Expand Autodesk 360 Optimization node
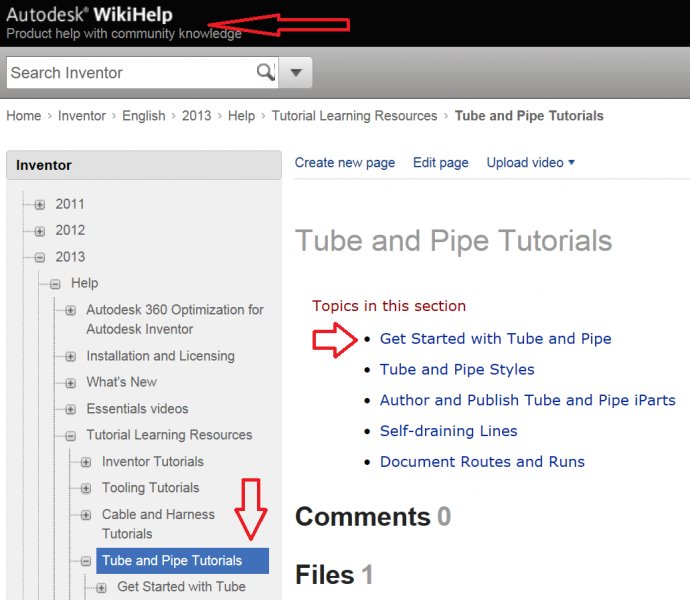The image size is (690, 600). (x=70, y=310)
